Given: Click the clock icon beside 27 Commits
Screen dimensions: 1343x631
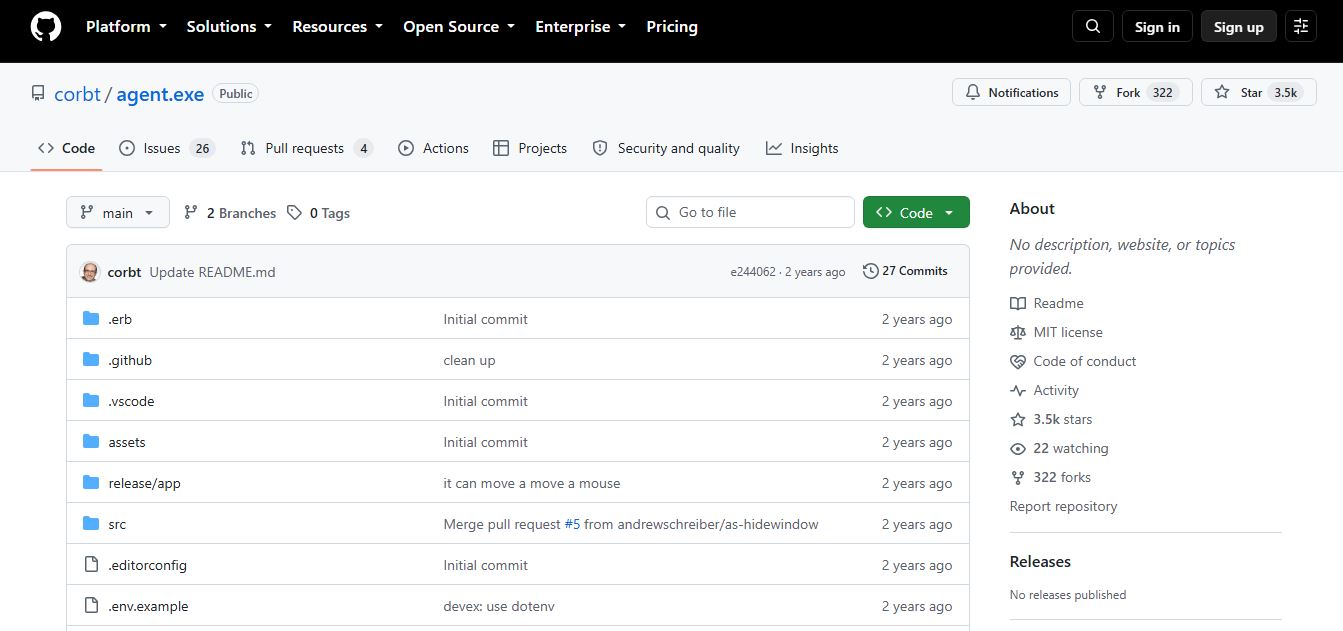Looking at the screenshot, I should [870, 271].
